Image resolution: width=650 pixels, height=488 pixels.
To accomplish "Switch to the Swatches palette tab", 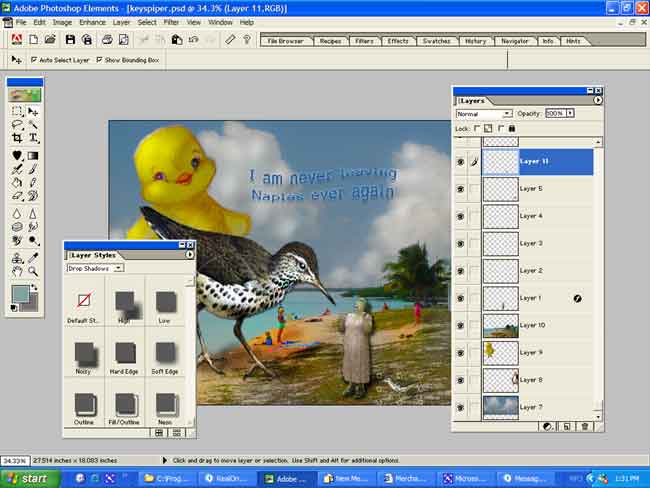I will tap(436, 41).
